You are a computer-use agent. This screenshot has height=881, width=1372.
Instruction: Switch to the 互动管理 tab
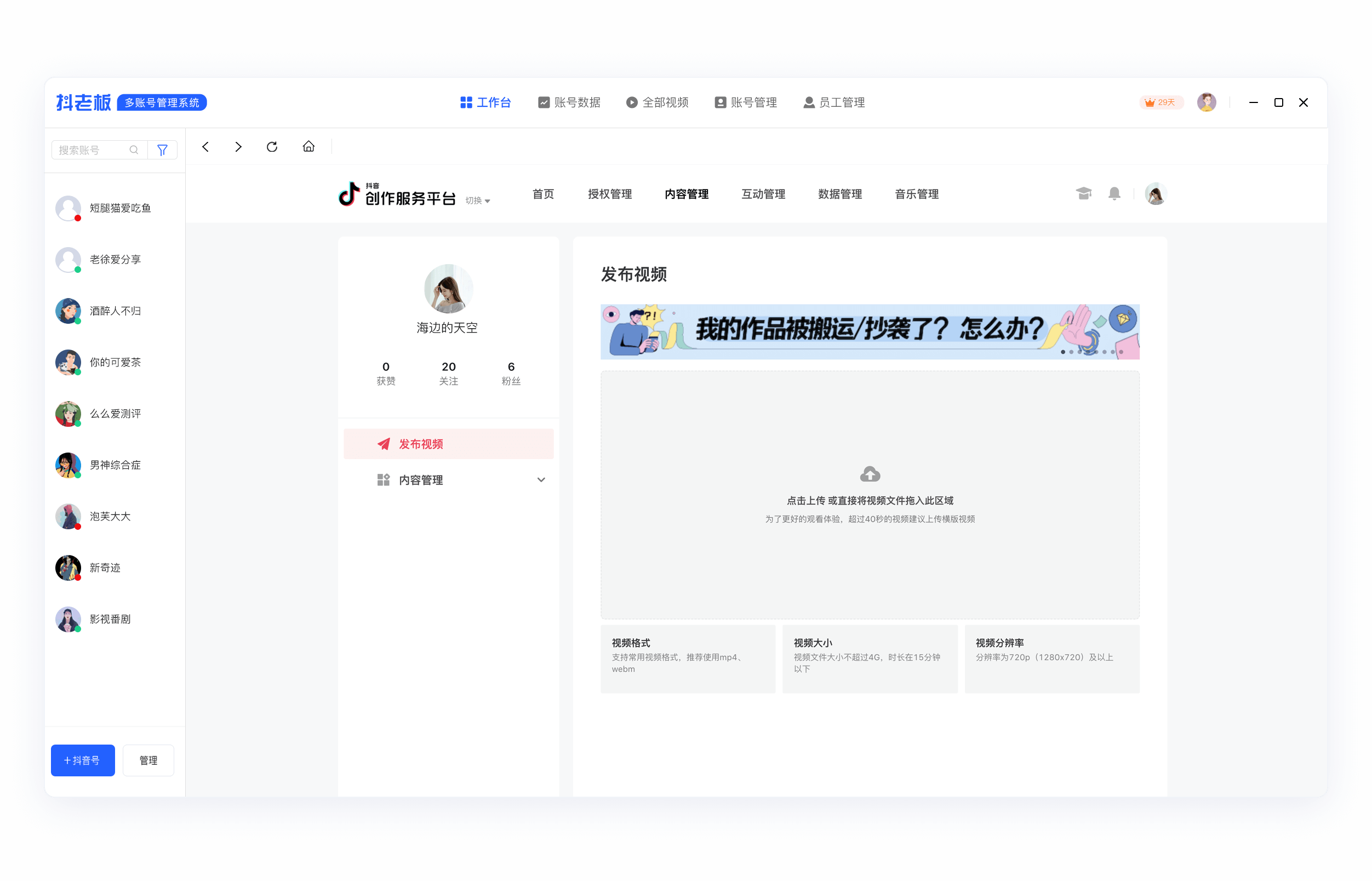[x=763, y=194]
